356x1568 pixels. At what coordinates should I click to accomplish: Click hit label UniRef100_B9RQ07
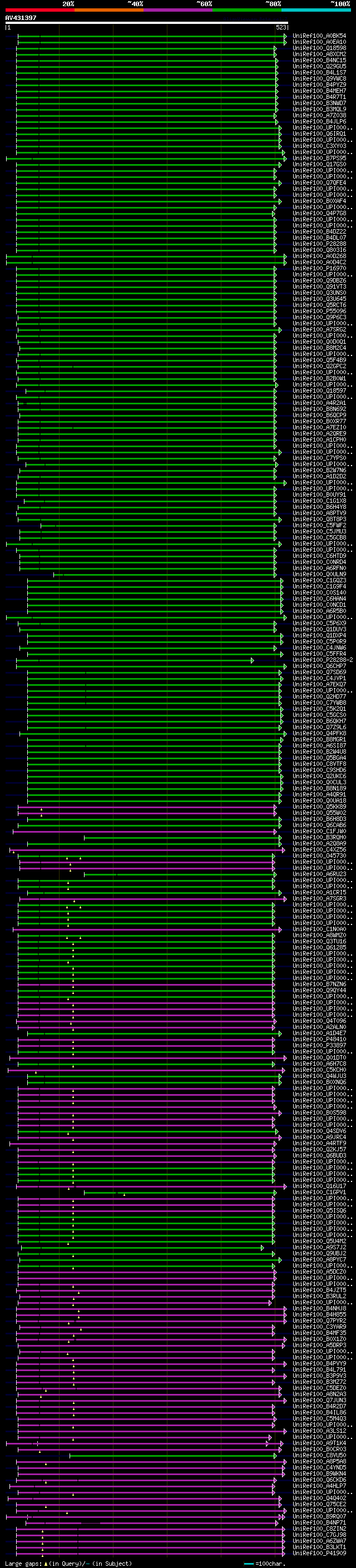click(x=319, y=1517)
